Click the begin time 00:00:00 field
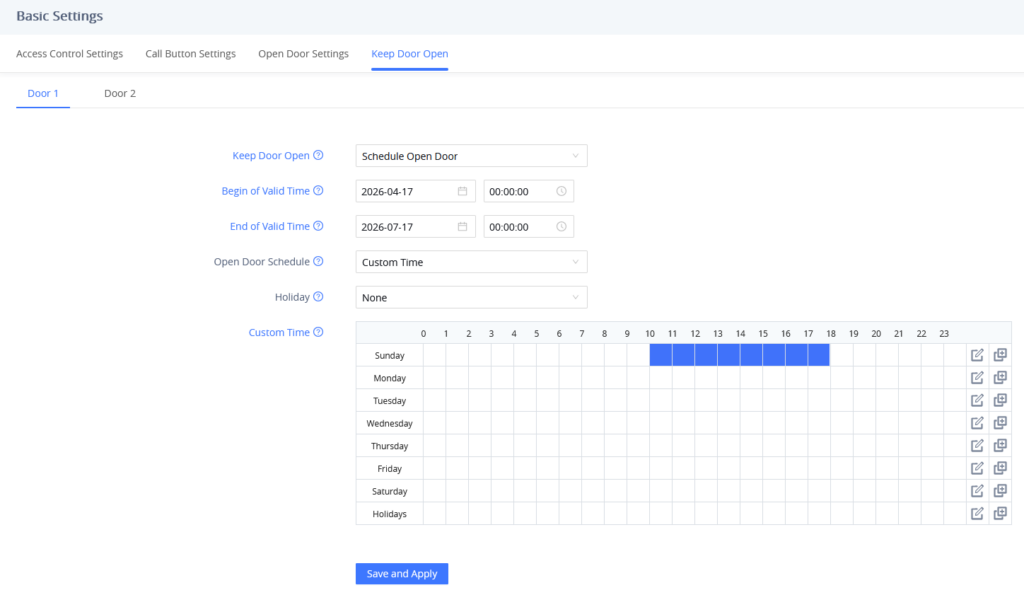1024x595 pixels. point(529,191)
